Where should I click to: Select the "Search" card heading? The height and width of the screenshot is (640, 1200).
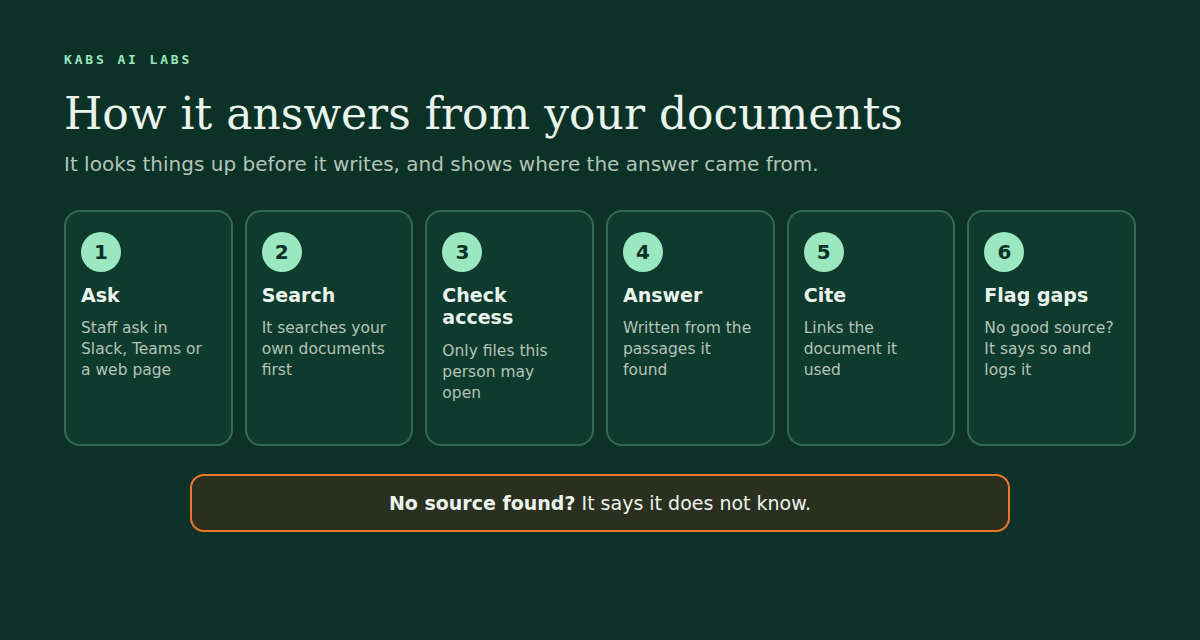pyautogui.click(x=298, y=295)
